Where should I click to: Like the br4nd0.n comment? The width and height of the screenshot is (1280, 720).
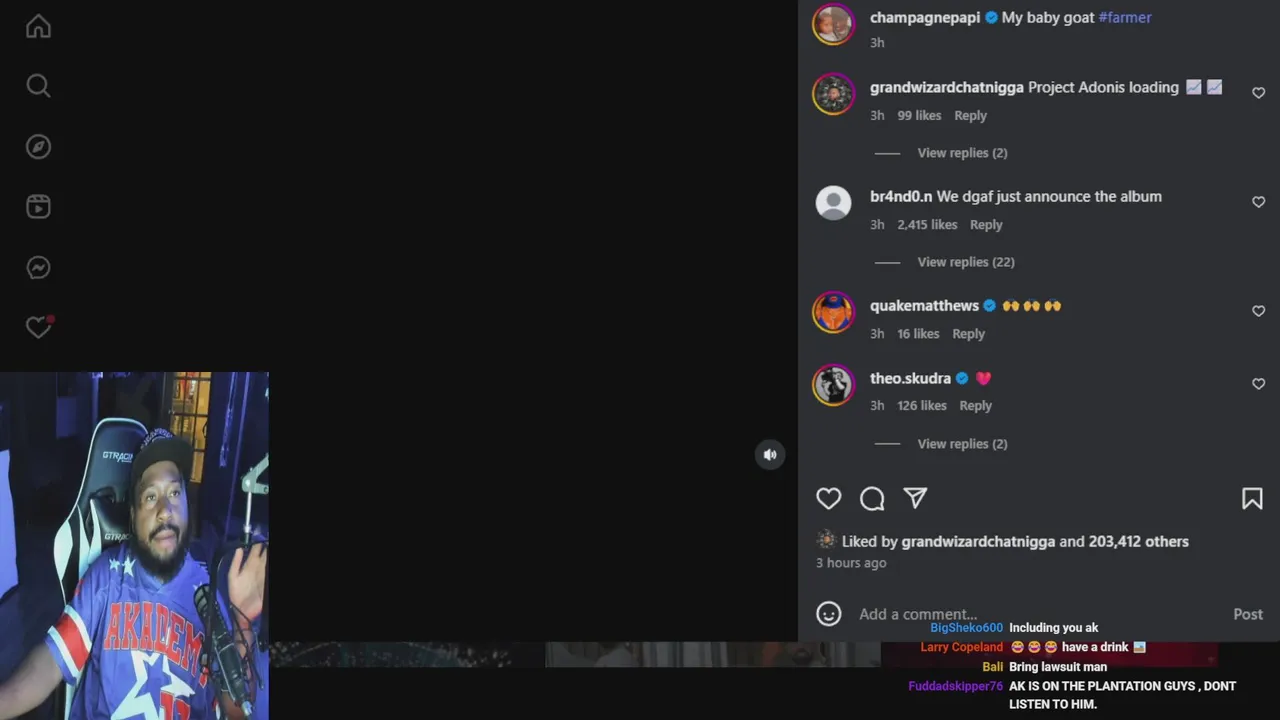click(x=1259, y=202)
